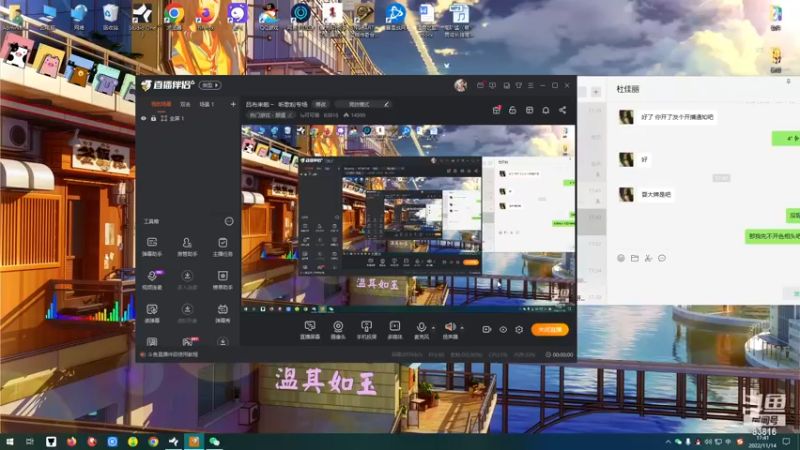Click the skin shirt icon in title bar
The width and height of the screenshot is (800, 450).
518,85
